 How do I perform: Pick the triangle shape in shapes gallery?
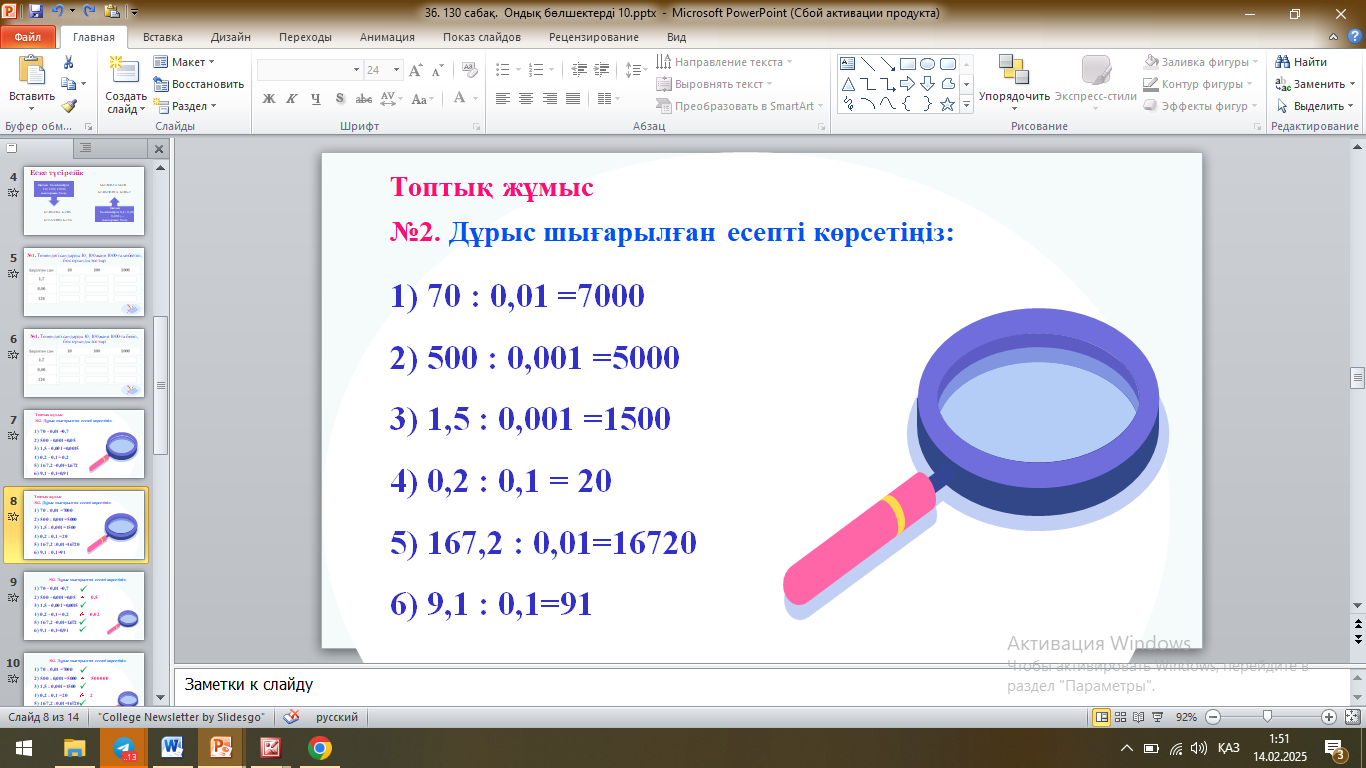[849, 83]
